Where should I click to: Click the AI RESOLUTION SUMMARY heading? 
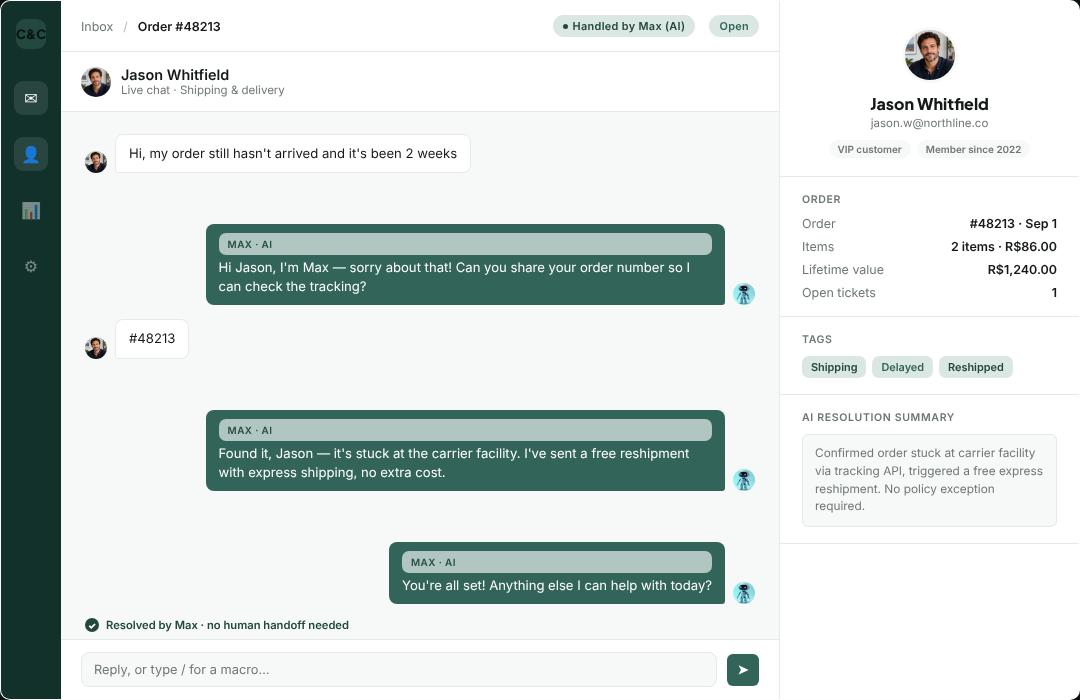coord(878,418)
